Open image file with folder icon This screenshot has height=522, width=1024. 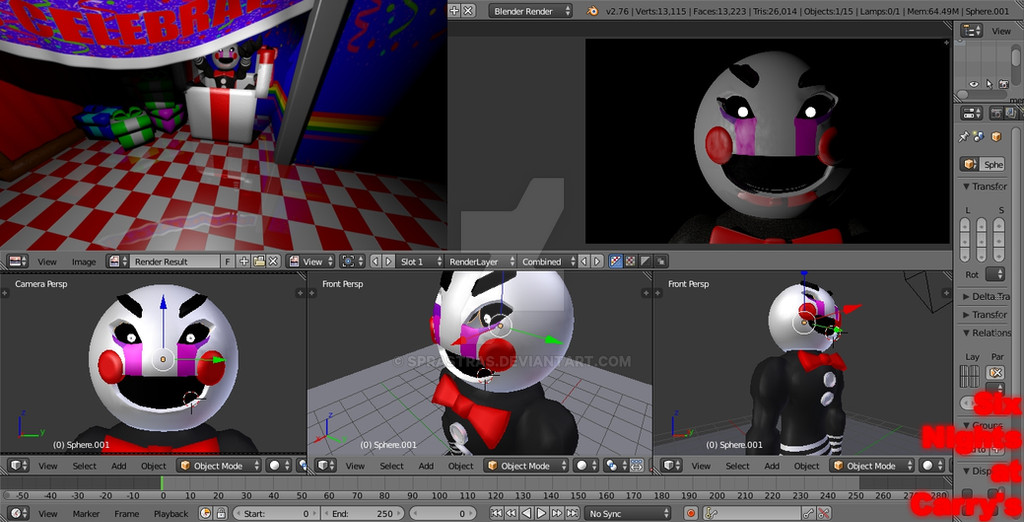259,261
